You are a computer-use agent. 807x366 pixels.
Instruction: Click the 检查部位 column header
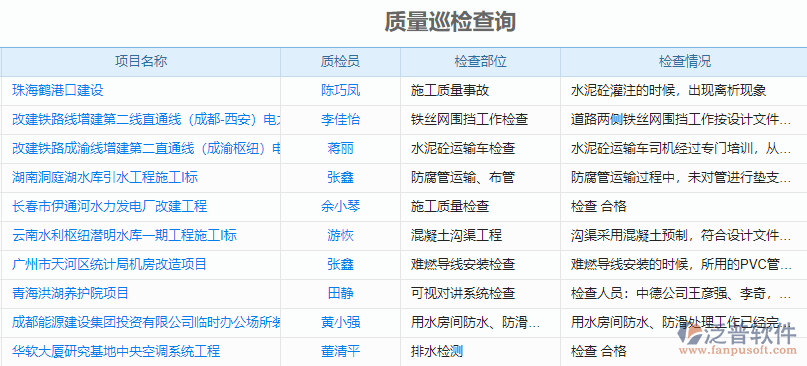click(x=480, y=62)
